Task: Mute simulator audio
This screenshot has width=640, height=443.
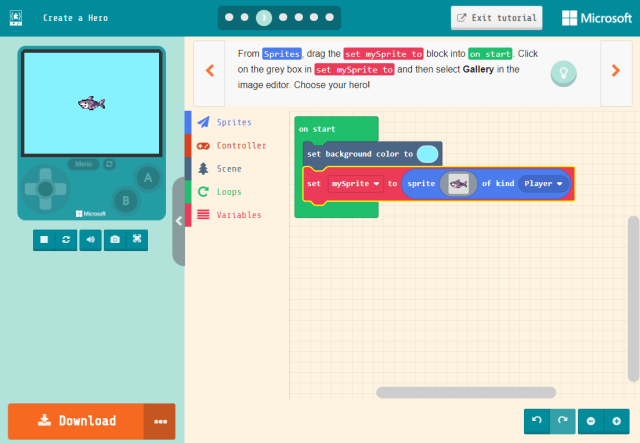Action: point(91,240)
